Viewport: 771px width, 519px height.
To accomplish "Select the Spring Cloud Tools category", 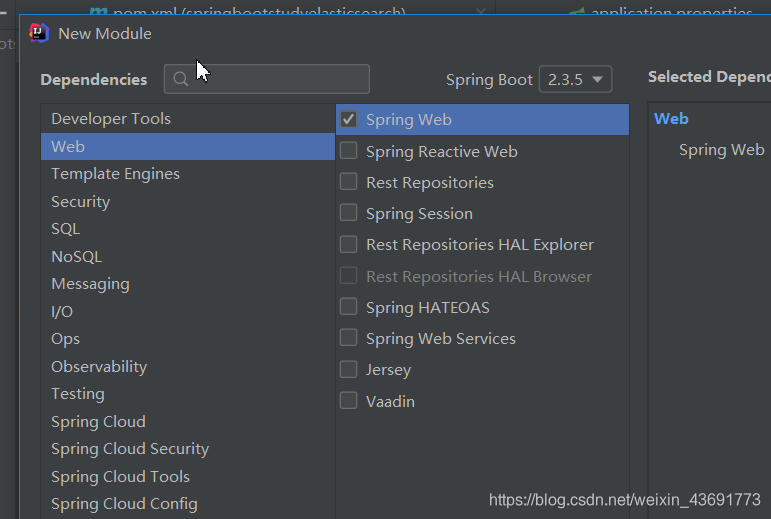I will click(x=188, y=477).
